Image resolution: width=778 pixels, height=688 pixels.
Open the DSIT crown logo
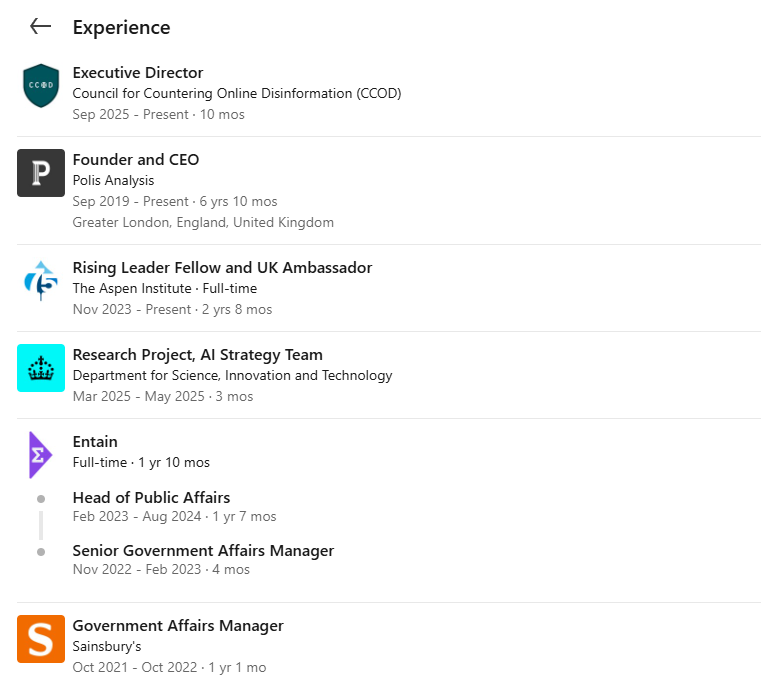click(41, 368)
